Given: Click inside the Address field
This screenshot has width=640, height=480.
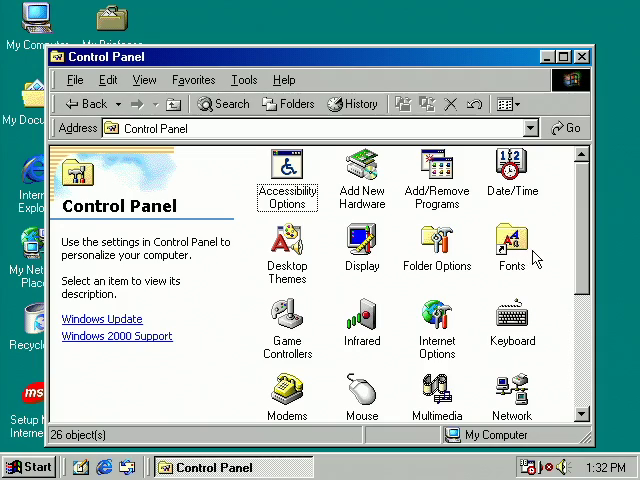Looking at the screenshot, I should click(312, 129).
